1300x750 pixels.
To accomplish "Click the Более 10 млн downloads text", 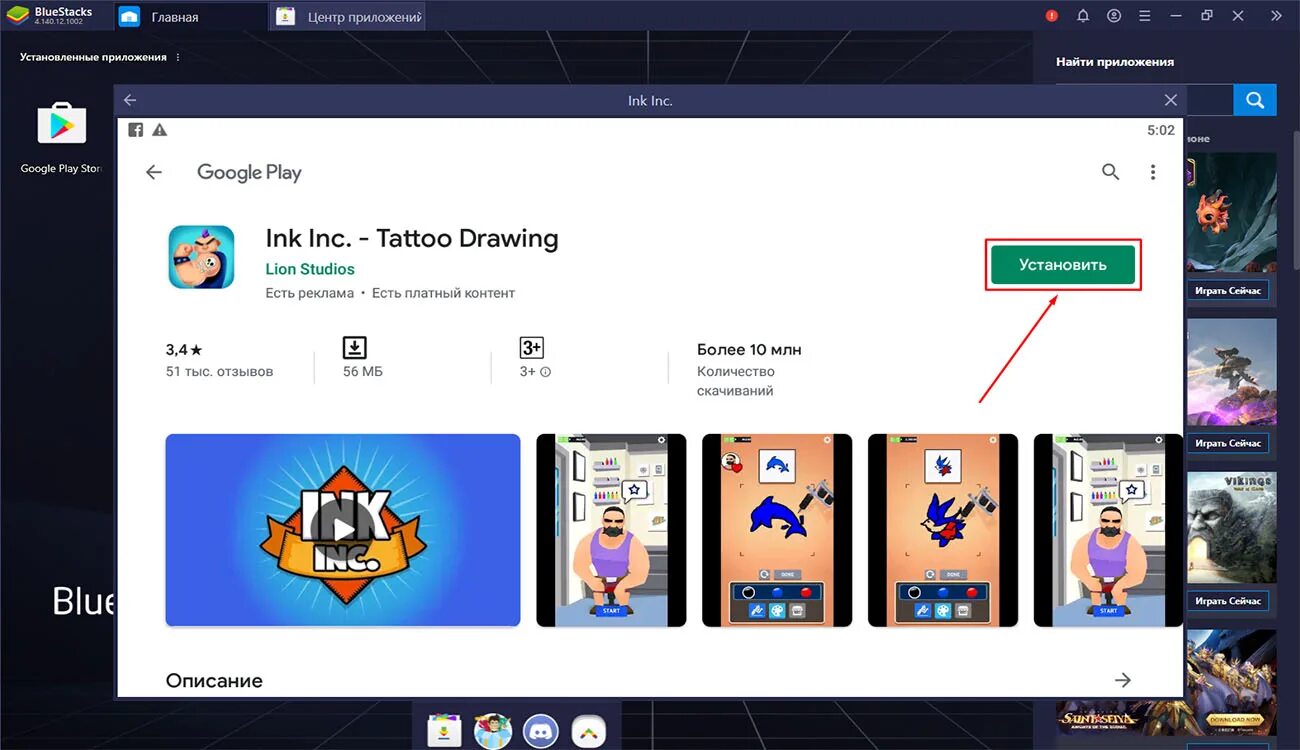I will (x=749, y=350).
